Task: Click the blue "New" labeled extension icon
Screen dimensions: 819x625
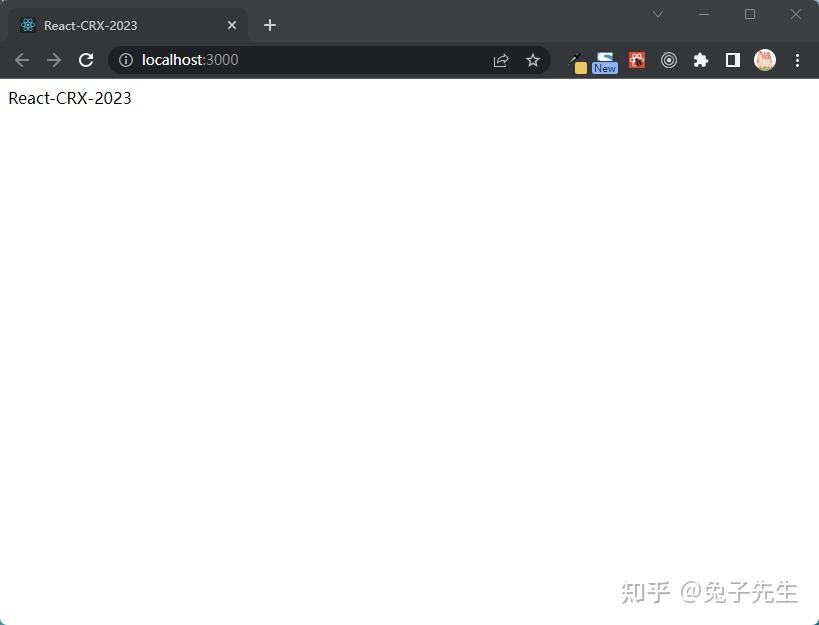Action: [605, 60]
